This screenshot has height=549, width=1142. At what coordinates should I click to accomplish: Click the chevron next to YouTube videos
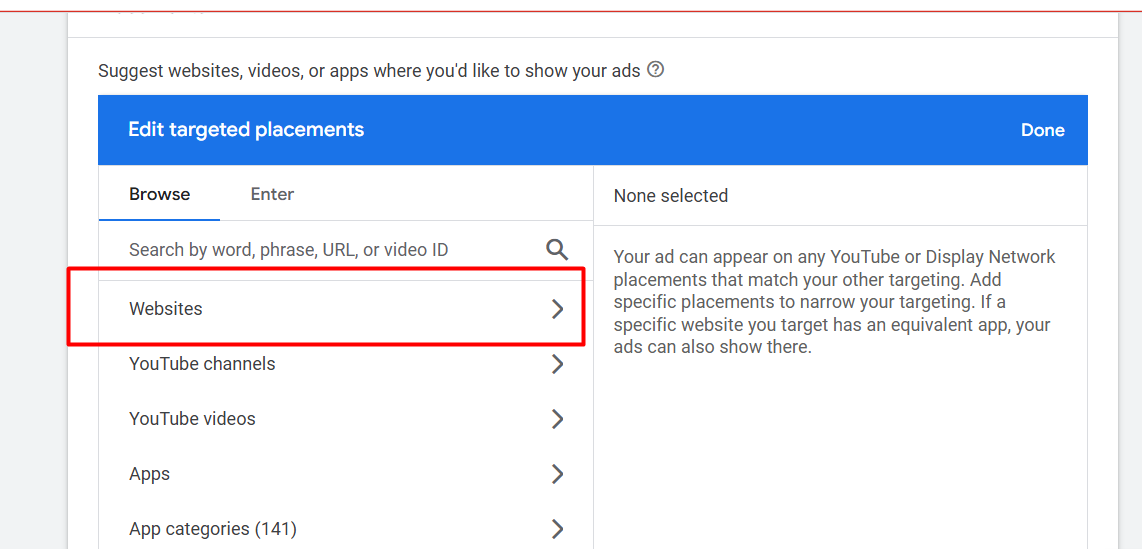point(558,419)
